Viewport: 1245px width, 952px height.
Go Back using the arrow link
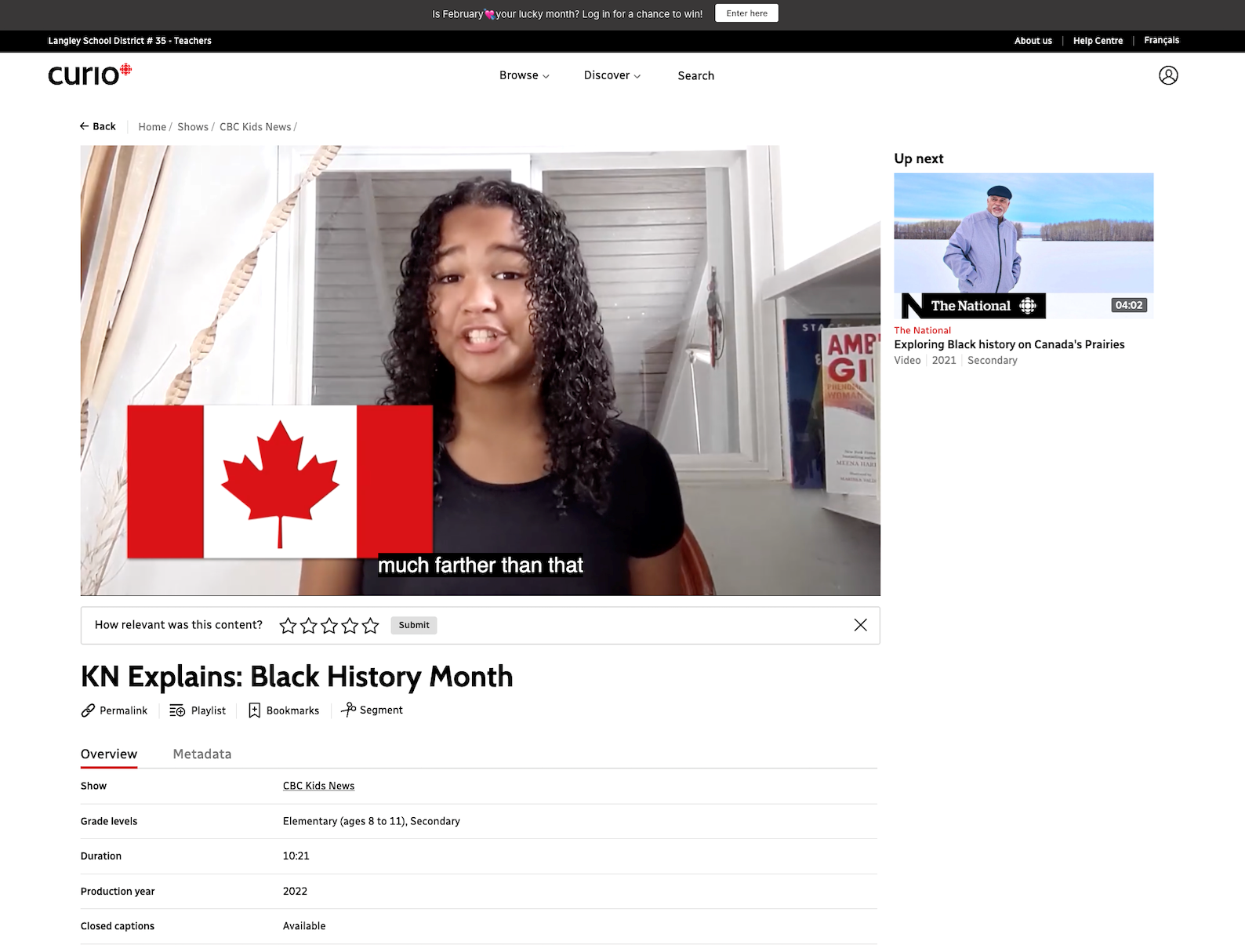[98, 126]
